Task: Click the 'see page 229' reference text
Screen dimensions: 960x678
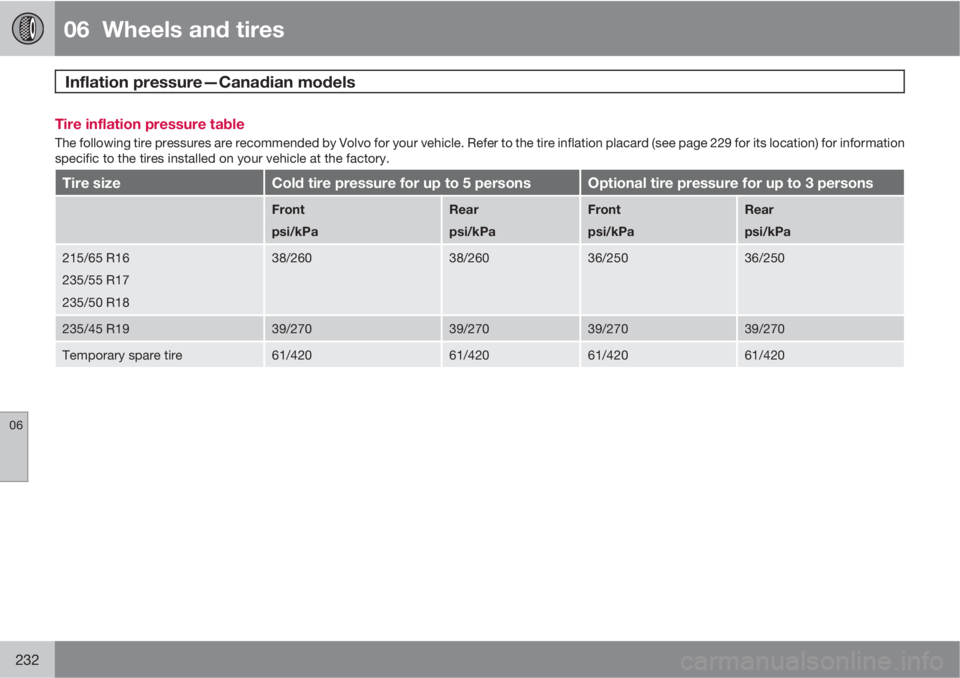Action: tap(692, 143)
